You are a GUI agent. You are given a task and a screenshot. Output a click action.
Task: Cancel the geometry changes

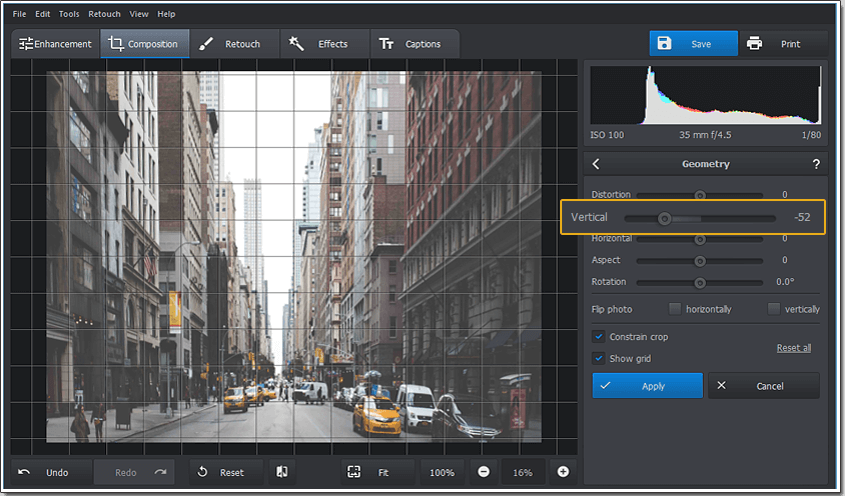click(x=764, y=385)
